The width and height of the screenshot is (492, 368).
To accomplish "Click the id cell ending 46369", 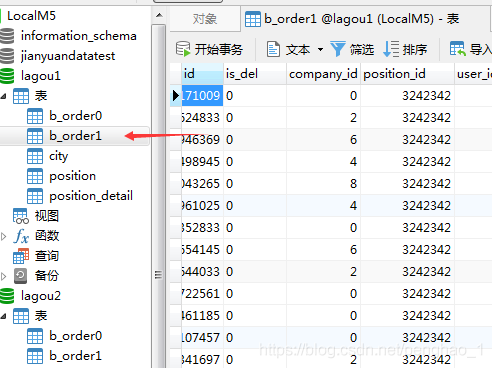I will (202, 140).
